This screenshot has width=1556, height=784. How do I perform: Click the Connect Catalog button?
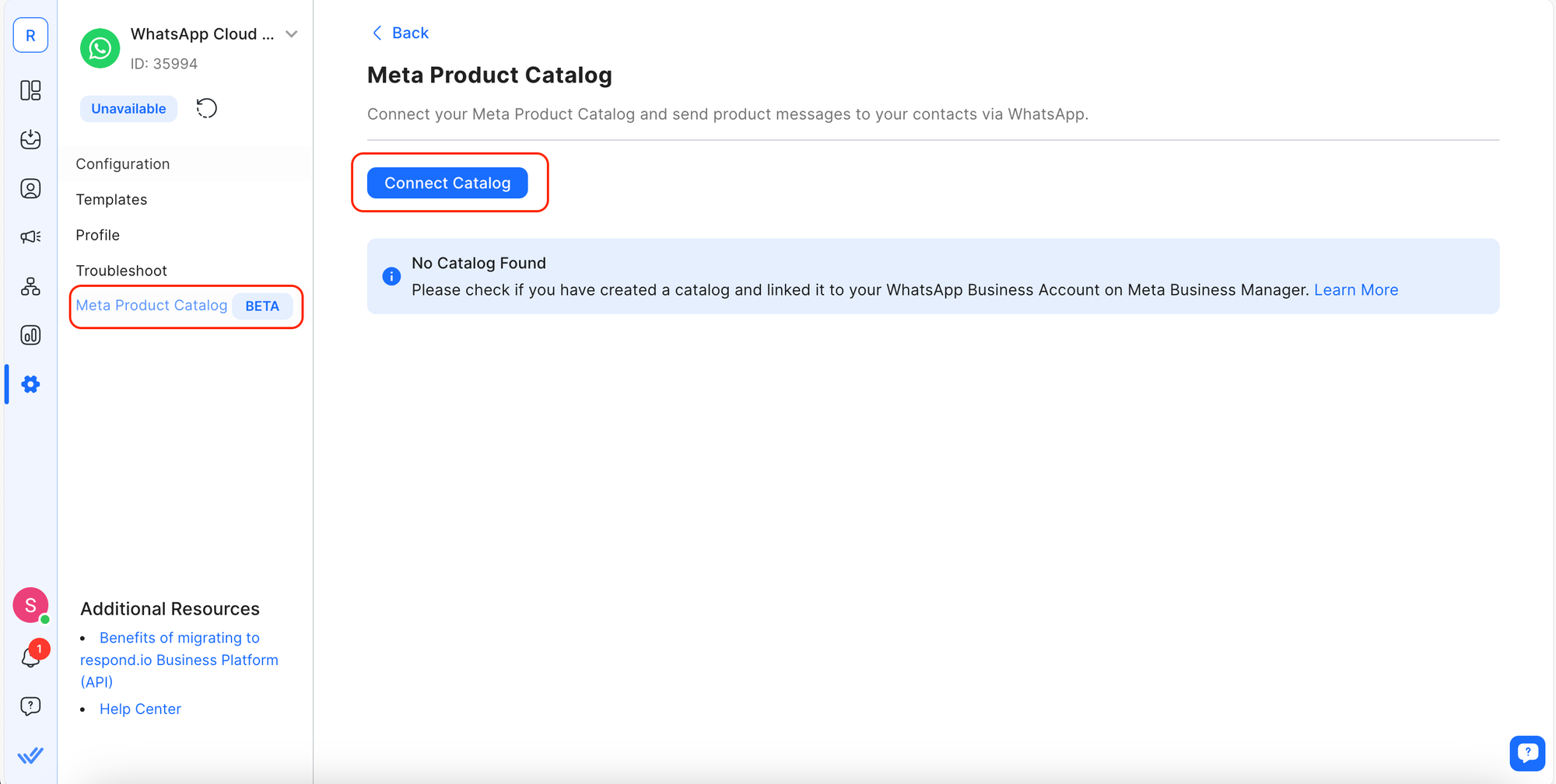(447, 183)
